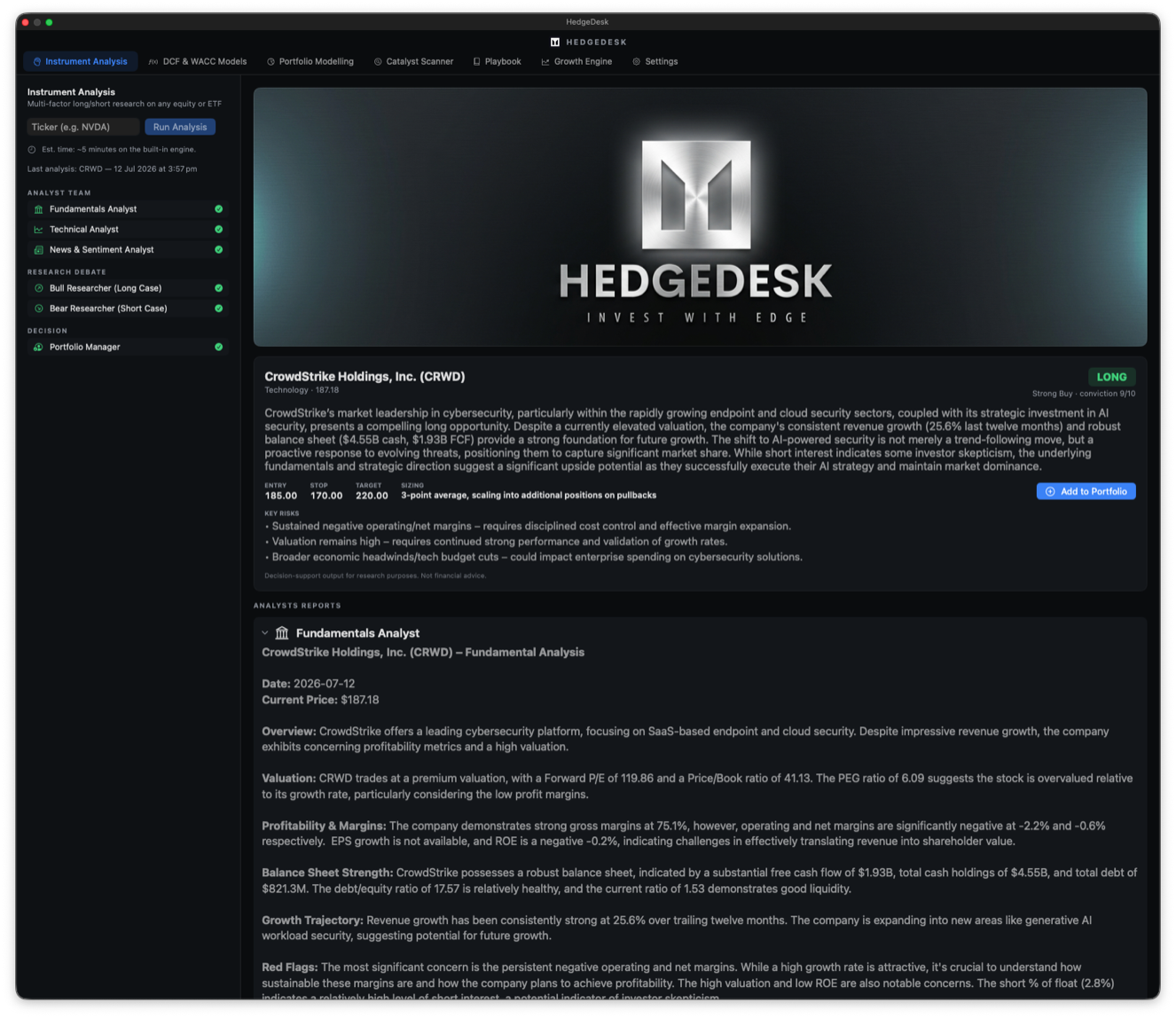
Task: Collapse the Fundamentals Analyst report chevron
Action: [264, 633]
